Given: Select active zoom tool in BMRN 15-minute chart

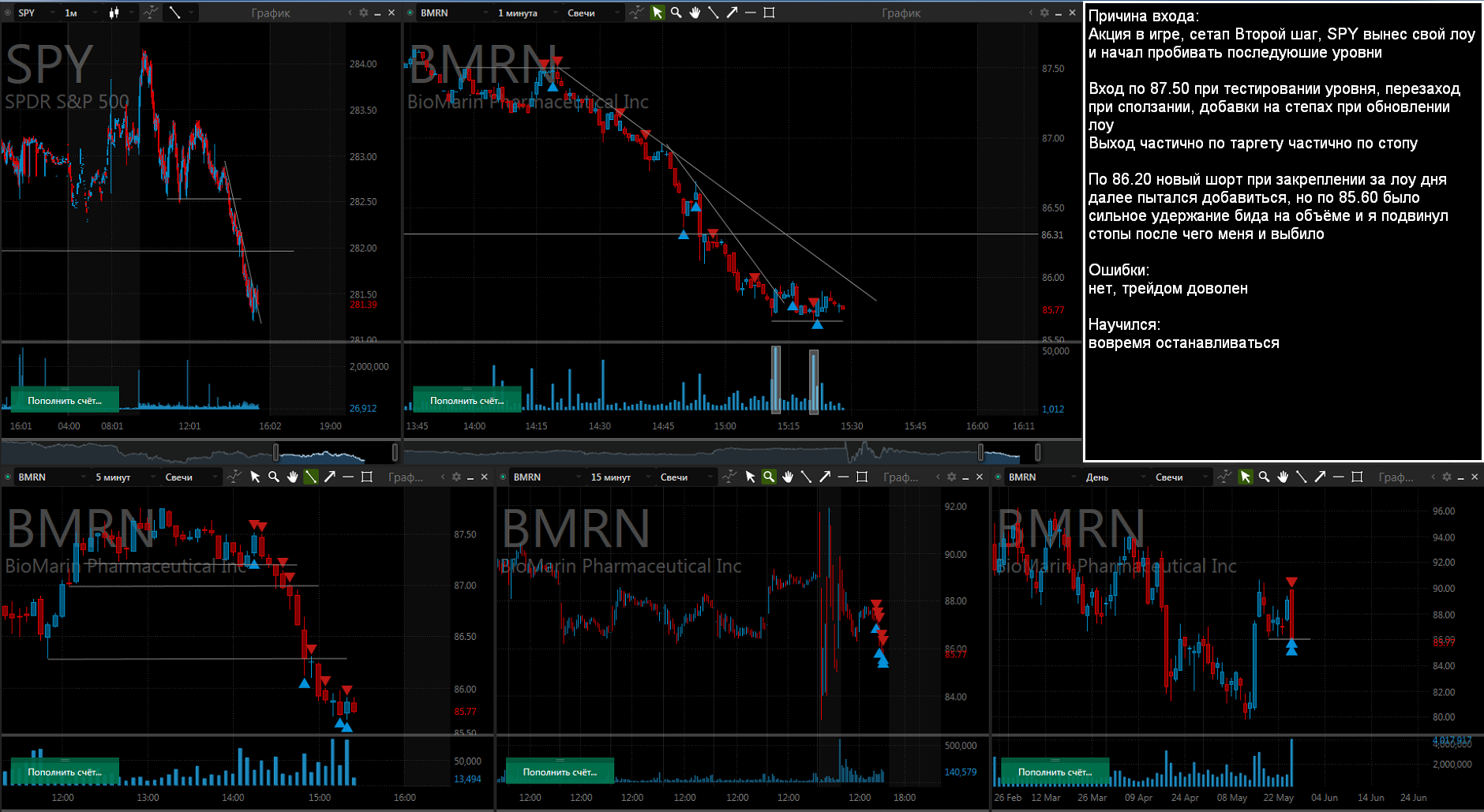Looking at the screenshot, I should click(x=769, y=477).
